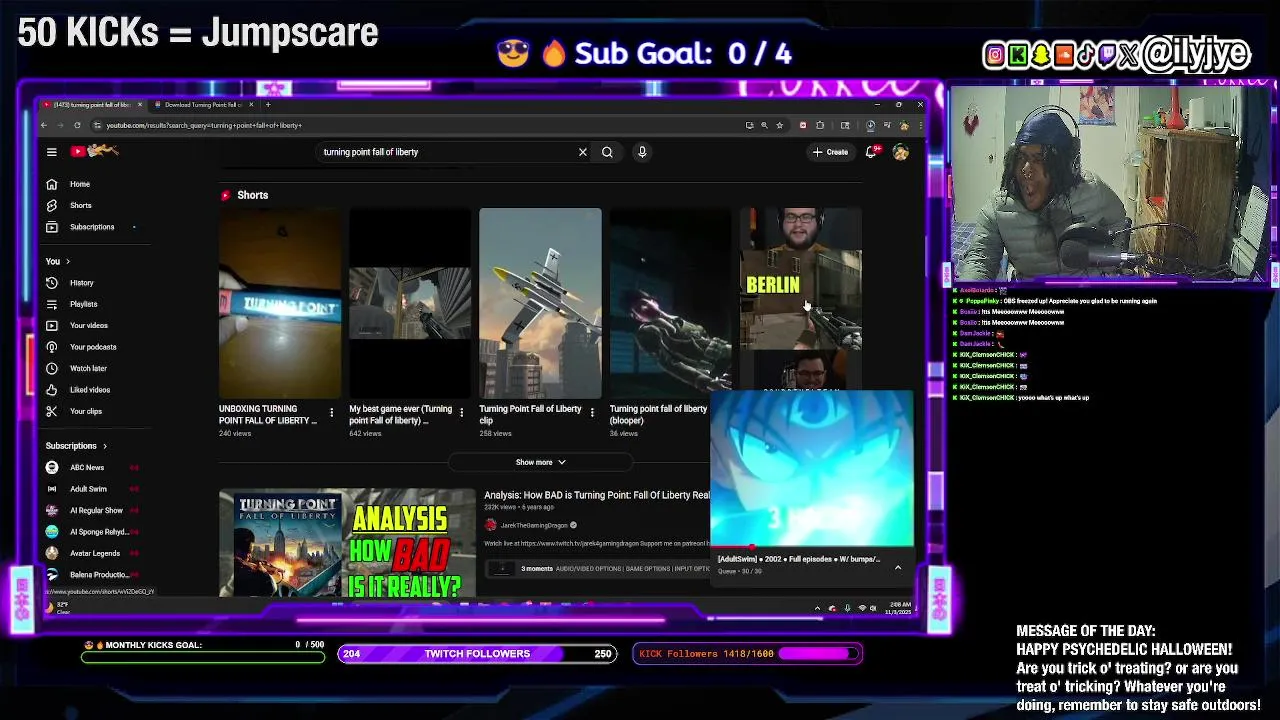Open JarekTheGamingDragon channel avatar
The width and height of the screenshot is (1280, 720).
pyautogui.click(x=491, y=525)
